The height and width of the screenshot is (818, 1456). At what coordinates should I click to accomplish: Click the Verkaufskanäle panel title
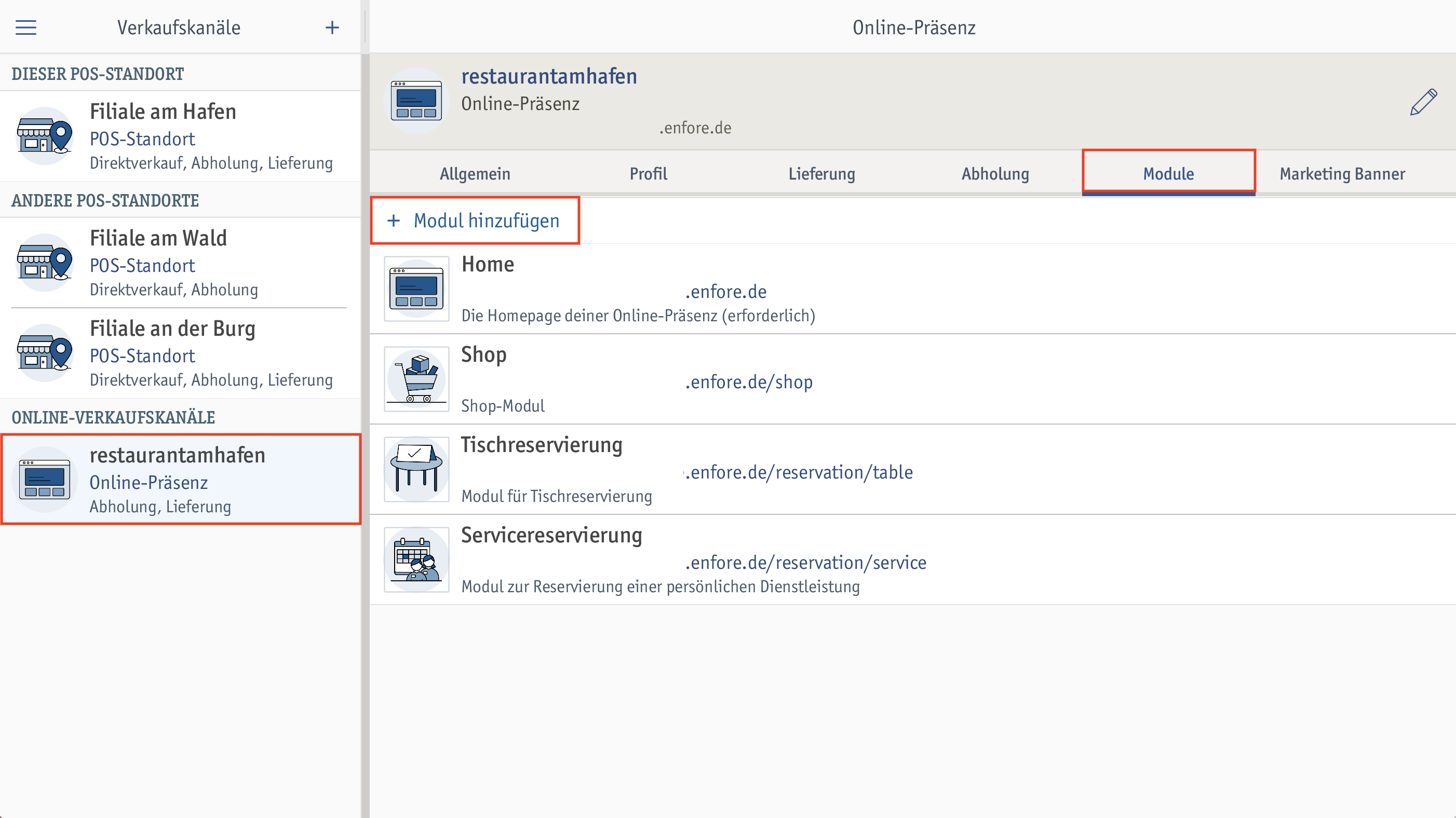[x=179, y=28]
